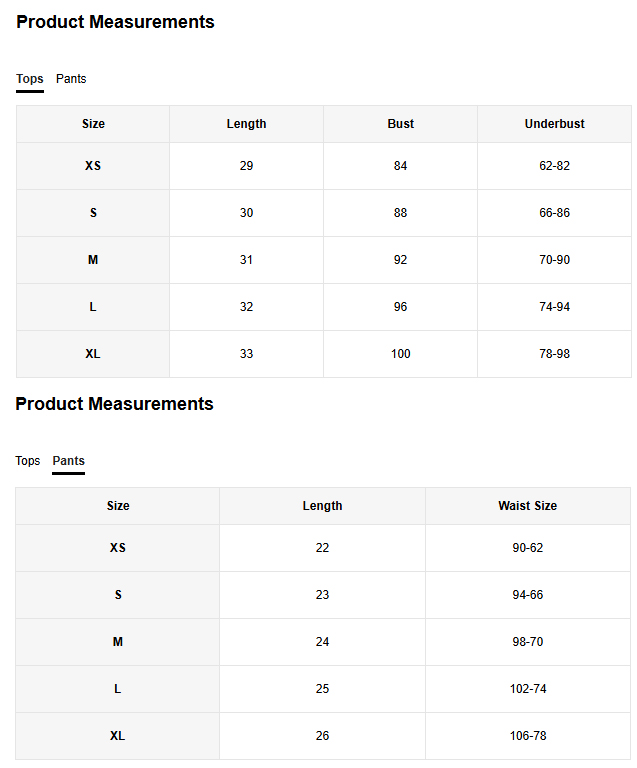This screenshot has width=637, height=768.
Task: Select the underlined Pants tab in lower section
Action: click(69, 461)
